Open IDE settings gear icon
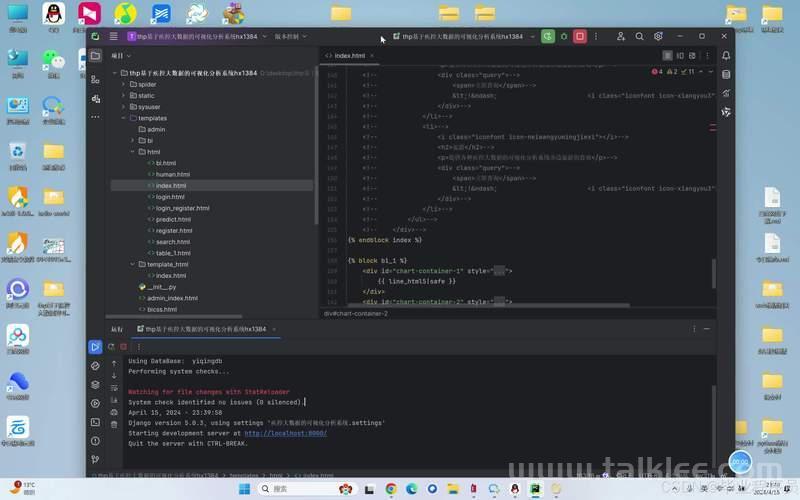800x500 pixels. (x=658, y=36)
